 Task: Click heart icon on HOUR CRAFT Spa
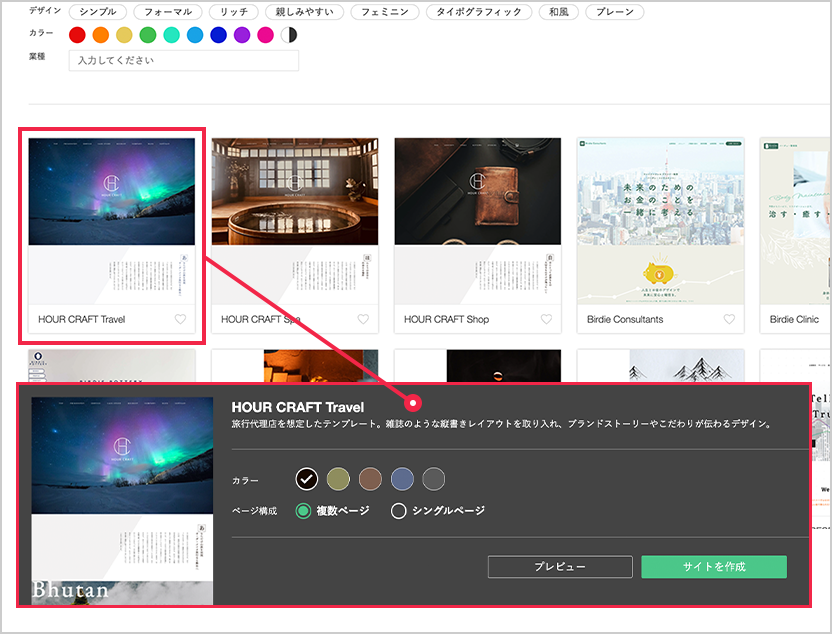click(363, 320)
